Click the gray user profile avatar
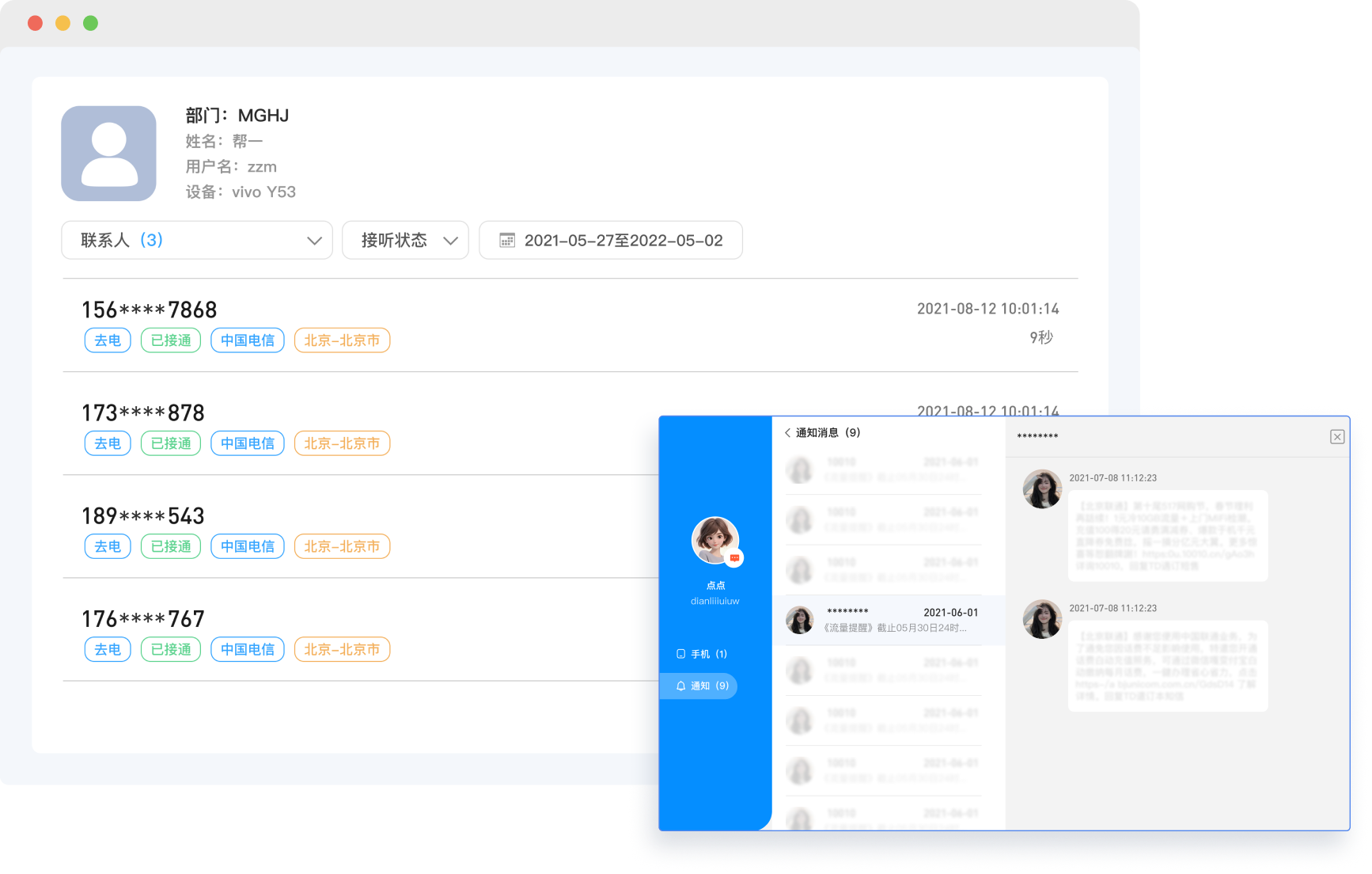The image size is (1372, 874). point(108,153)
